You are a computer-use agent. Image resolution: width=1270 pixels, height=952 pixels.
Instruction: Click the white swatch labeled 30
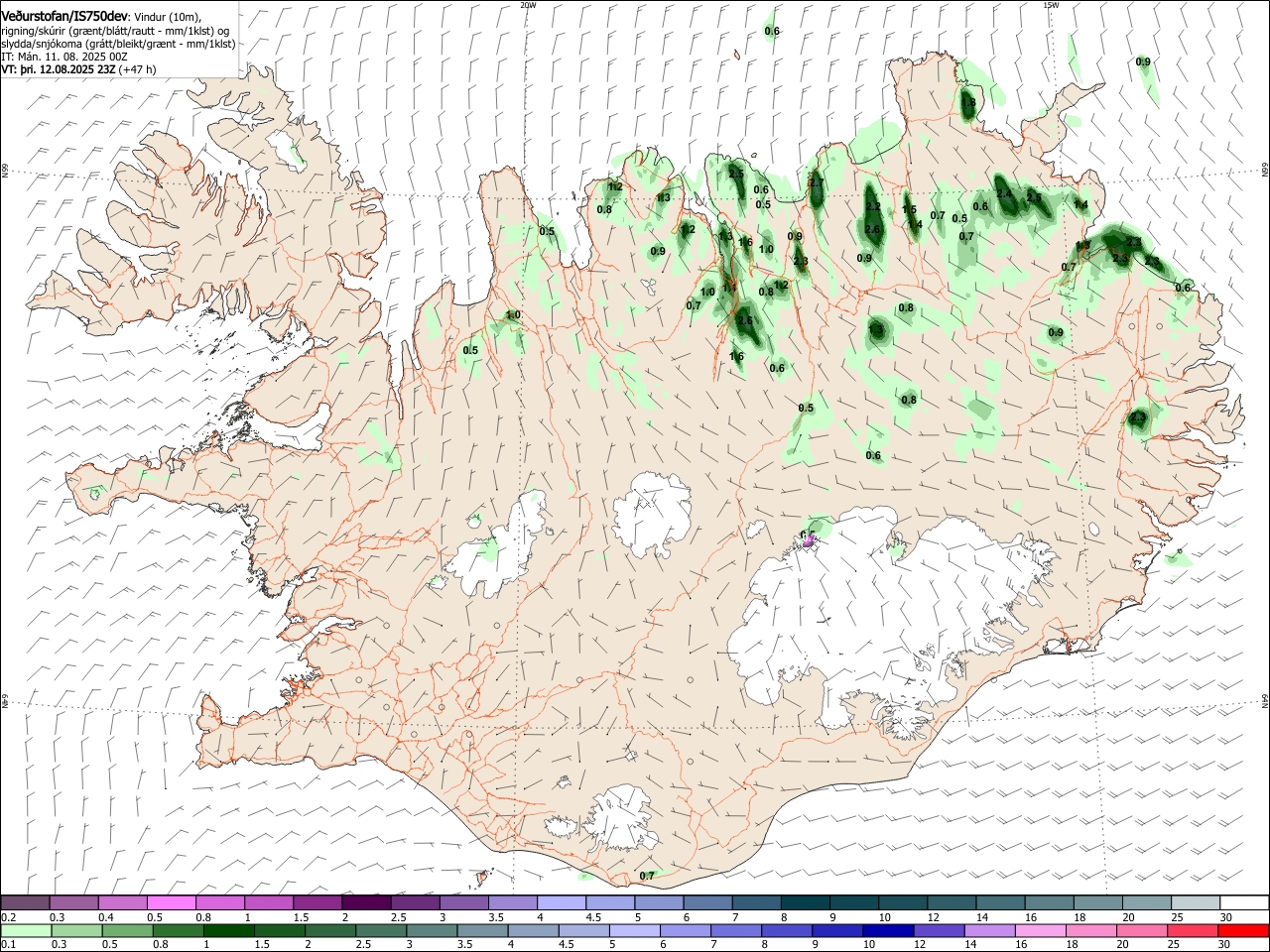pyautogui.click(x=1245, y=903)
